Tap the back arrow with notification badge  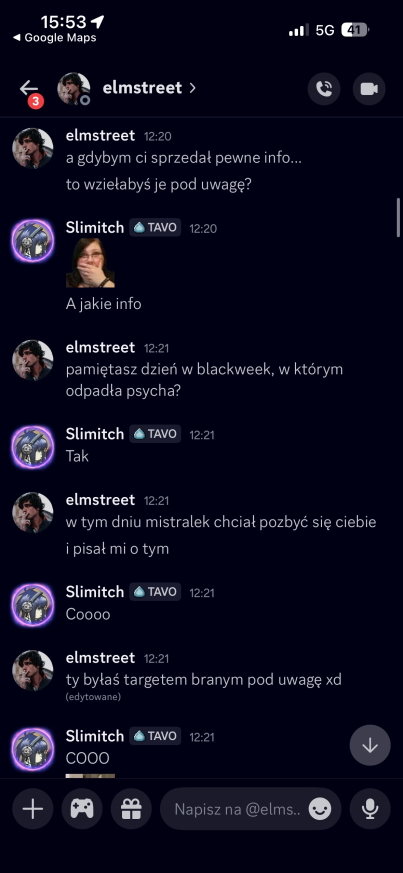[x=30, y=89]
